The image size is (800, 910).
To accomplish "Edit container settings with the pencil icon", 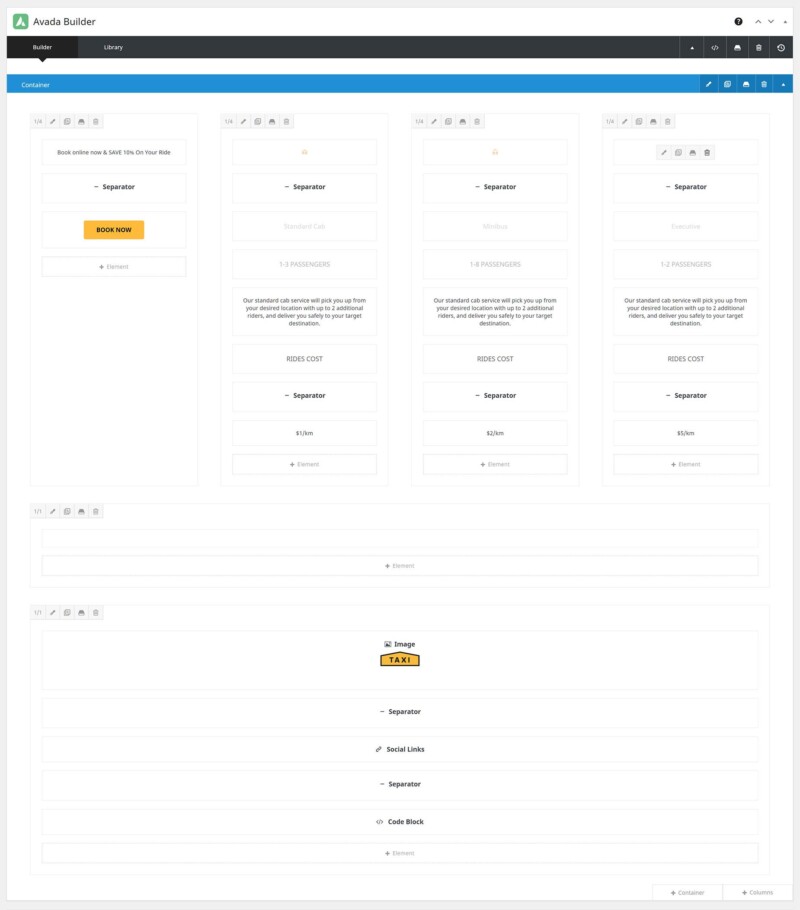I will (709, 84).
